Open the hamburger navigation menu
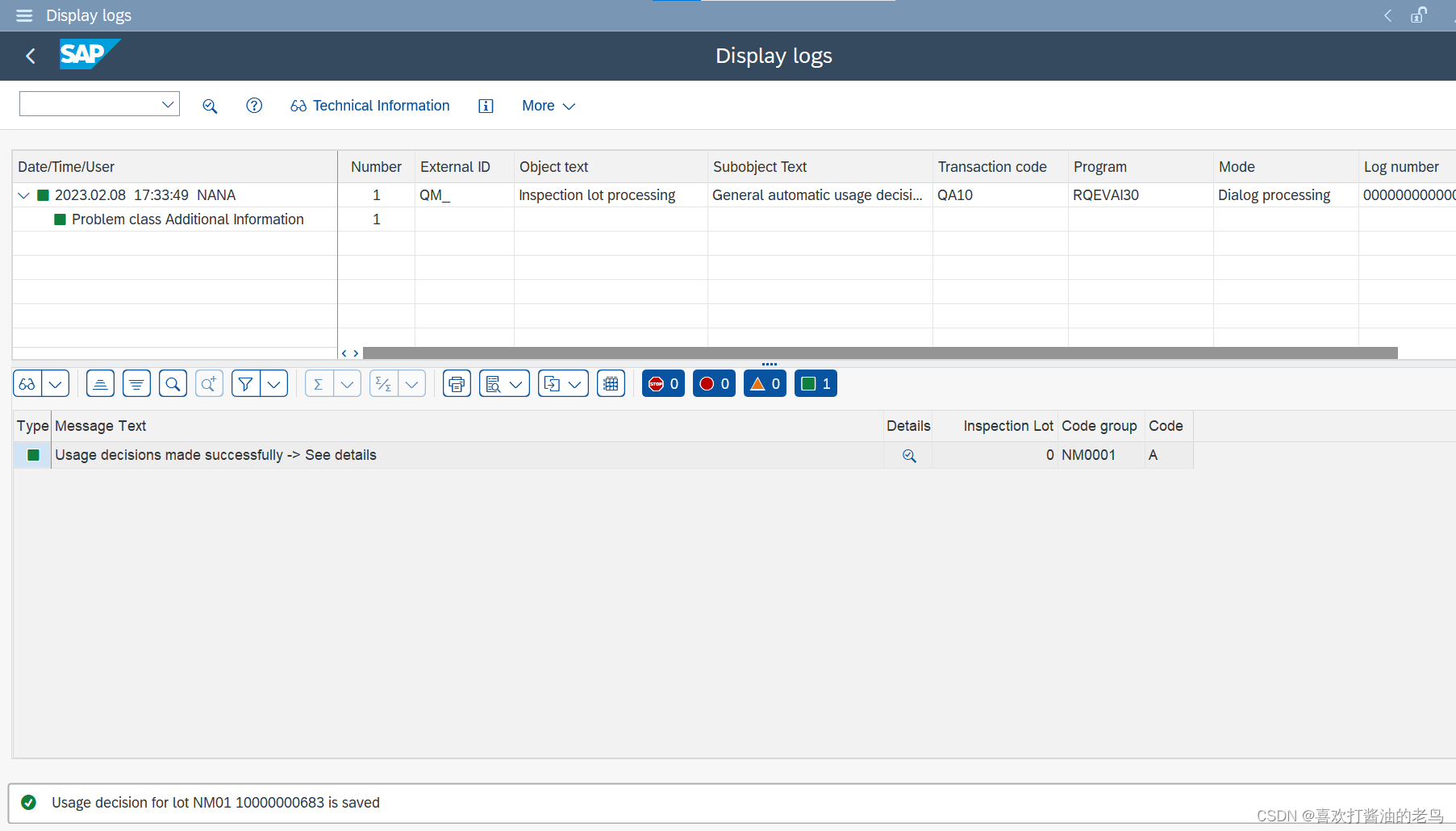This screenshot has height=831, width=1456. [23, 15]
